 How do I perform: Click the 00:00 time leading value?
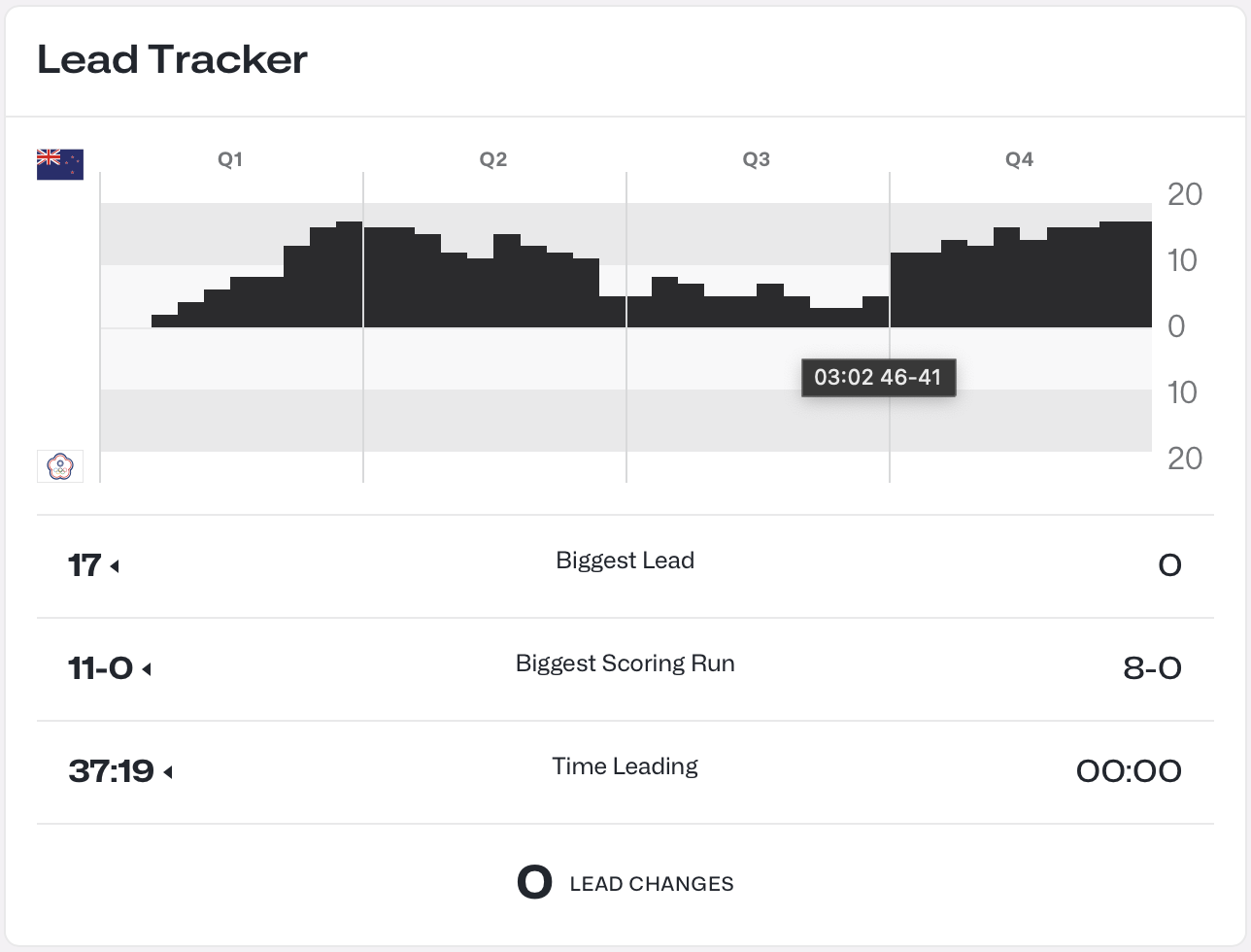(x=1129, y=771)
